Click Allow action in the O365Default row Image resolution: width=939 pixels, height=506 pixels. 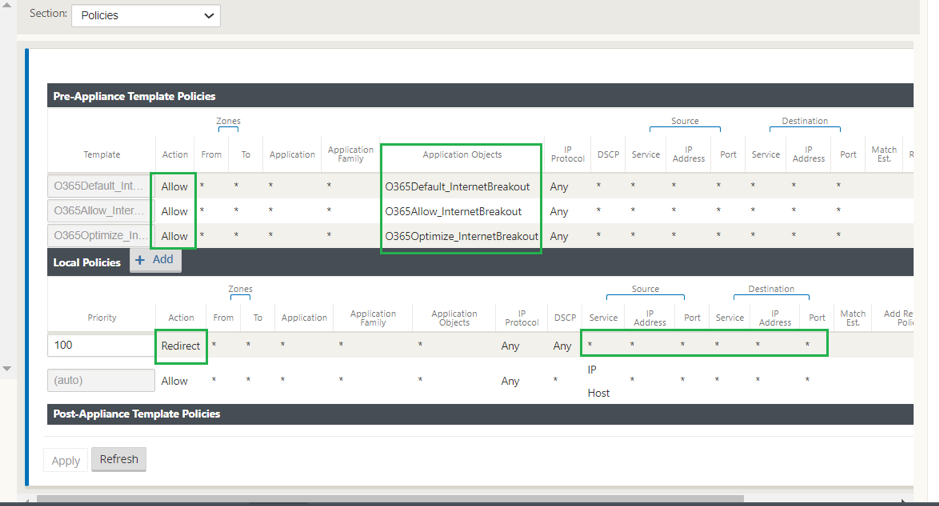coord(174,187)
